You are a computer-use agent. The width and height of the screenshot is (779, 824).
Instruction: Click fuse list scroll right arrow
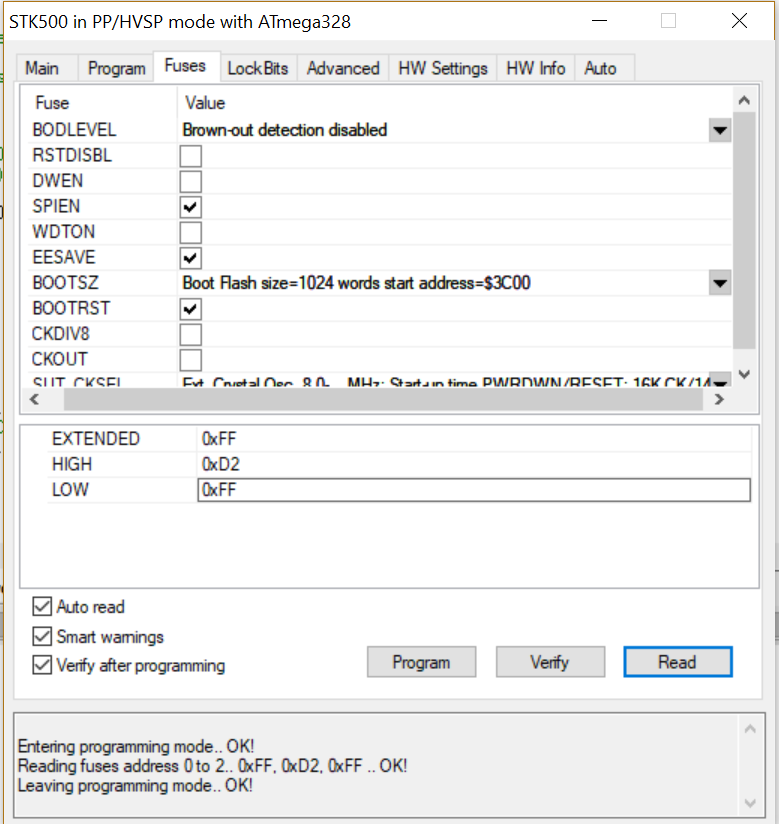tap(719, 399)
